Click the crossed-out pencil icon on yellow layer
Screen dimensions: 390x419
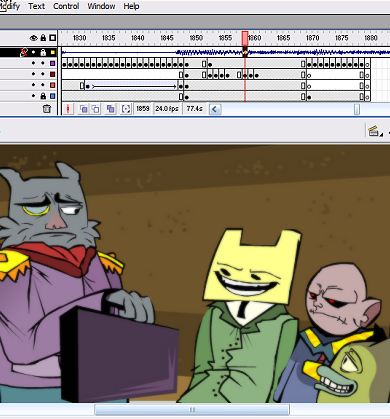point(24,52)
